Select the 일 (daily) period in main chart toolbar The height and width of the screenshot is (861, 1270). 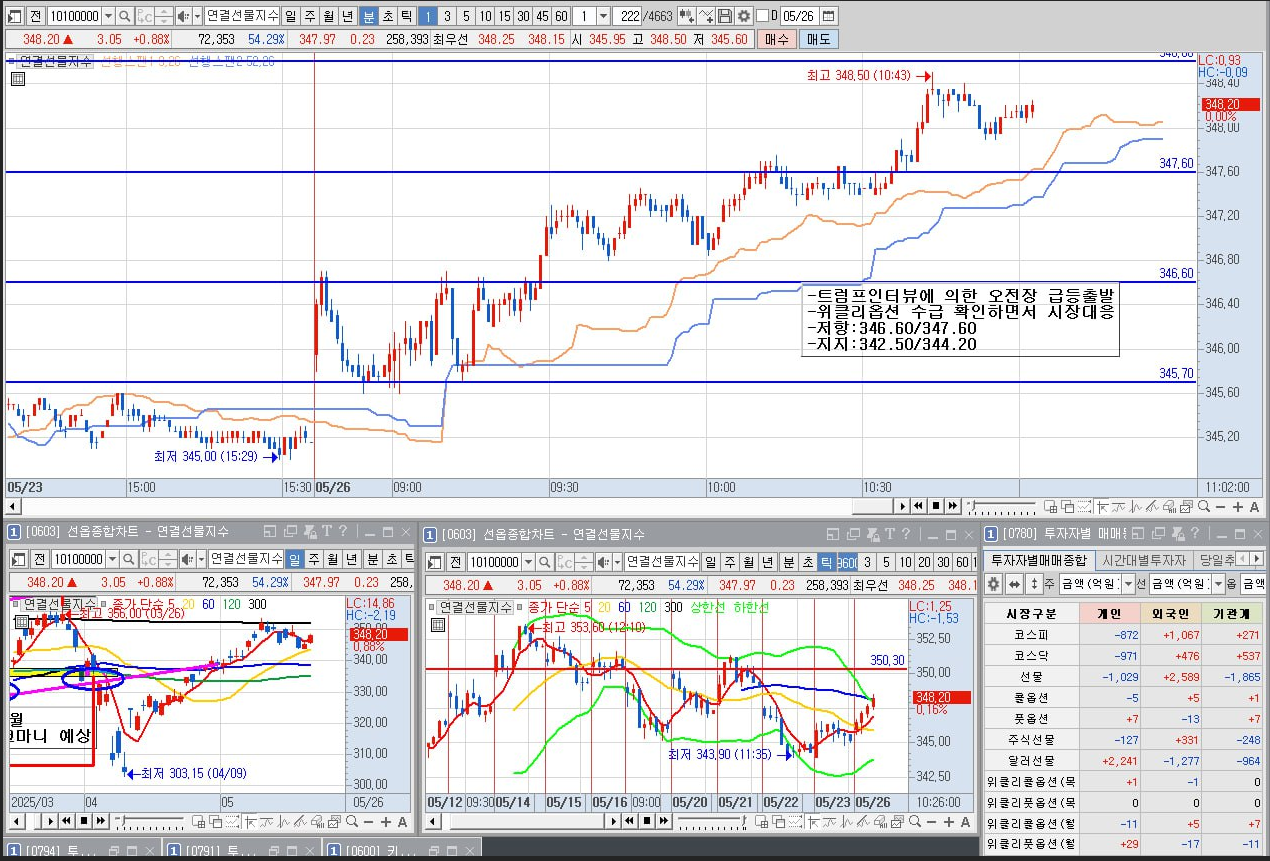290,16
